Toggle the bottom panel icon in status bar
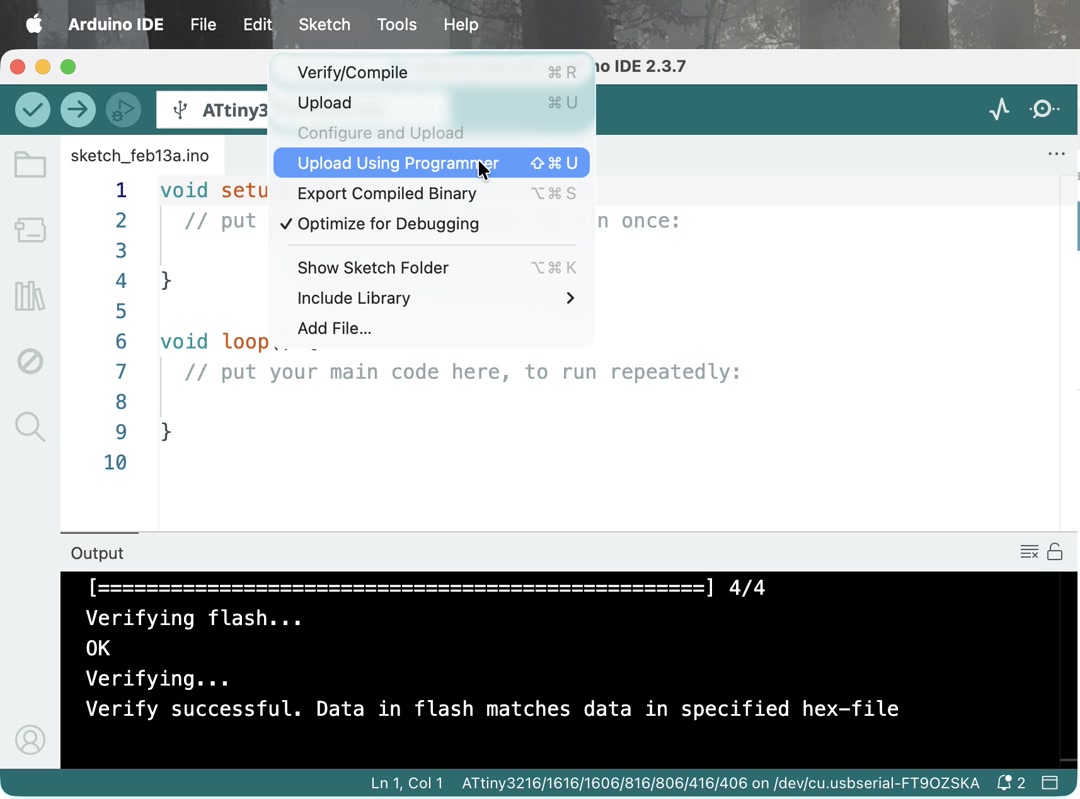This screenshot has width=1080, height=799. tap(1050, 783)
